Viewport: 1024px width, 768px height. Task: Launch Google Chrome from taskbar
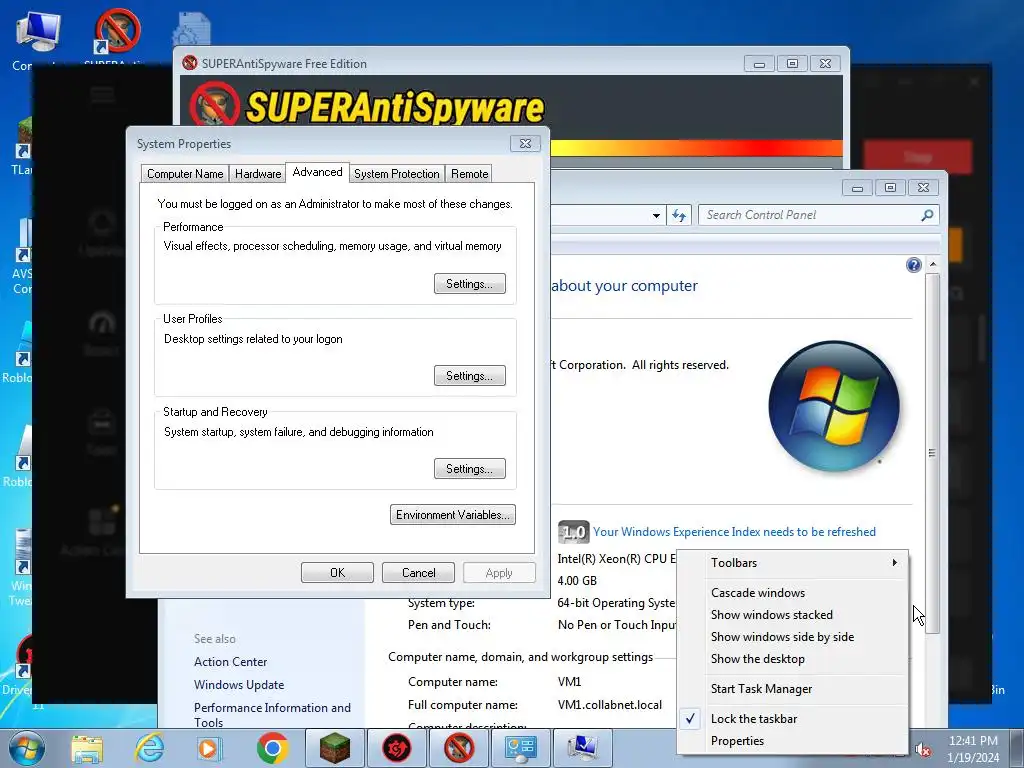pos(272,748)
